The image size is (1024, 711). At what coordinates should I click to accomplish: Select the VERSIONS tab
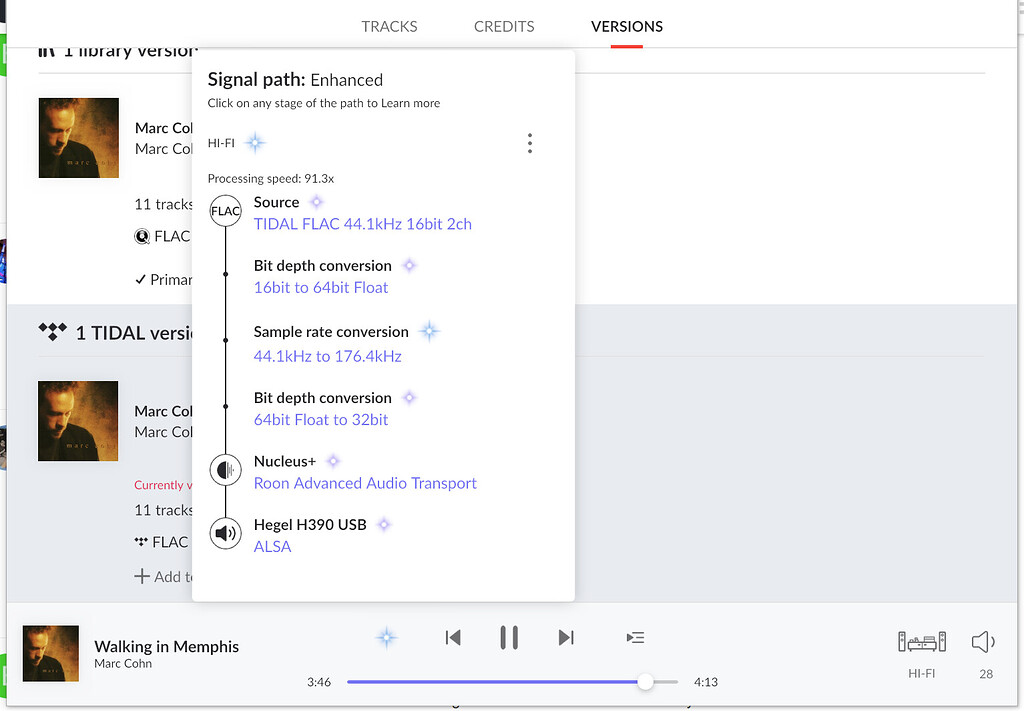[x=627, y=27]
